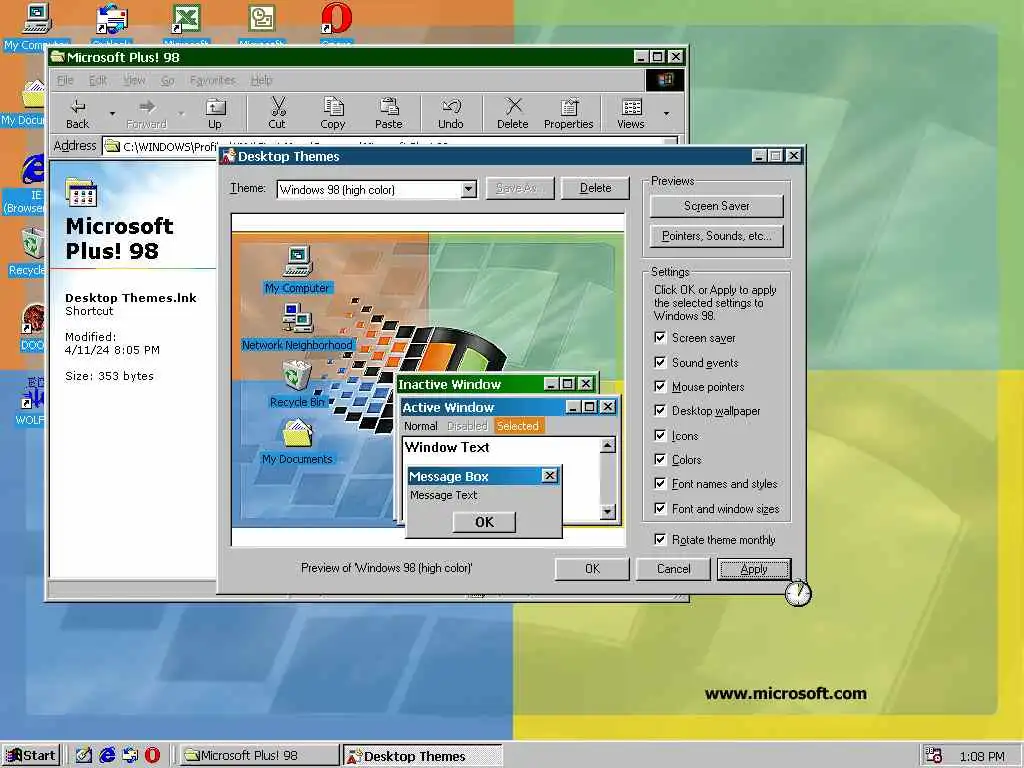Select My Documents desktop folder icon

pyautogui.click(x=33, y=95)
